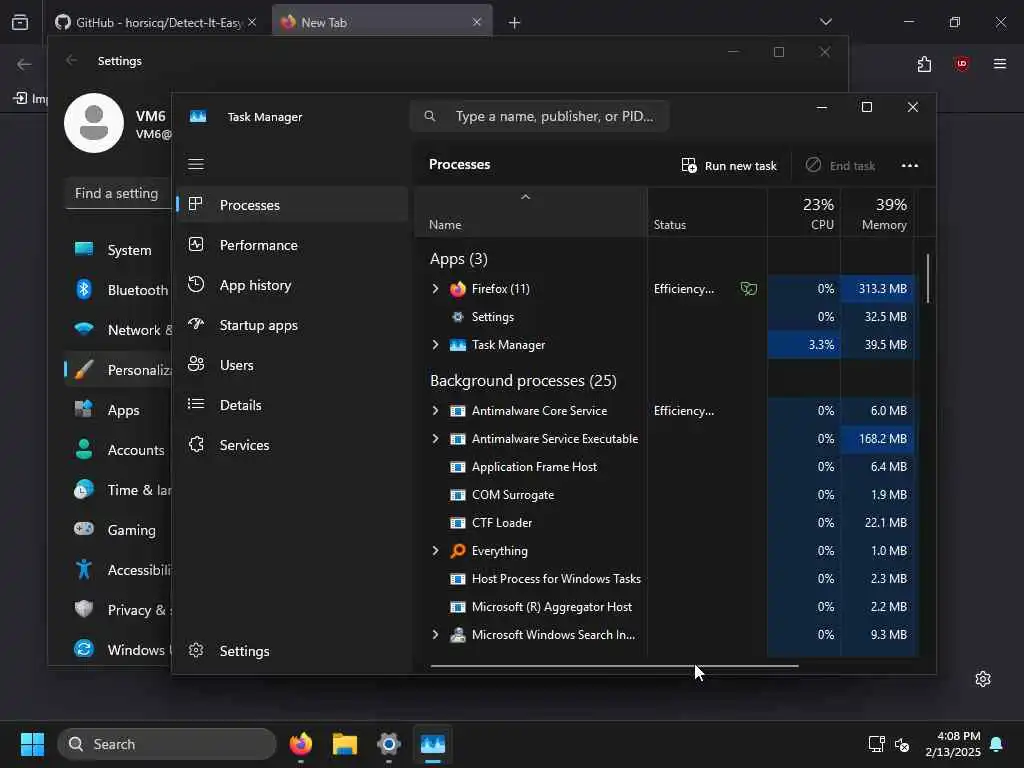Expand Antimalware Core Service row
This screenshot has height=768, width=1024.
[436, 411]
